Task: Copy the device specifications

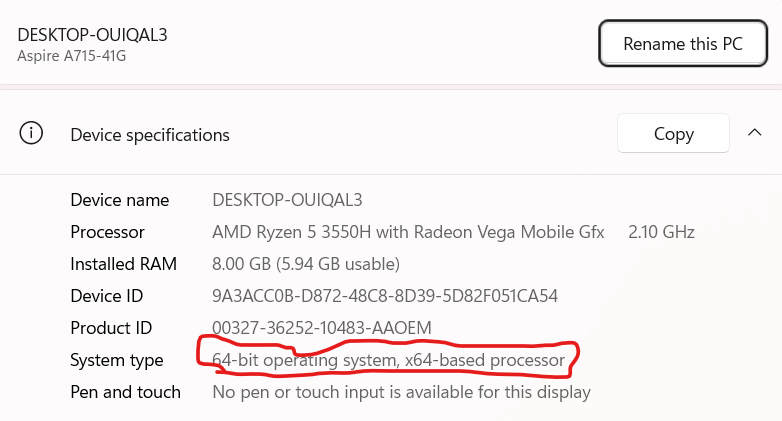Action: pos(673,134)
